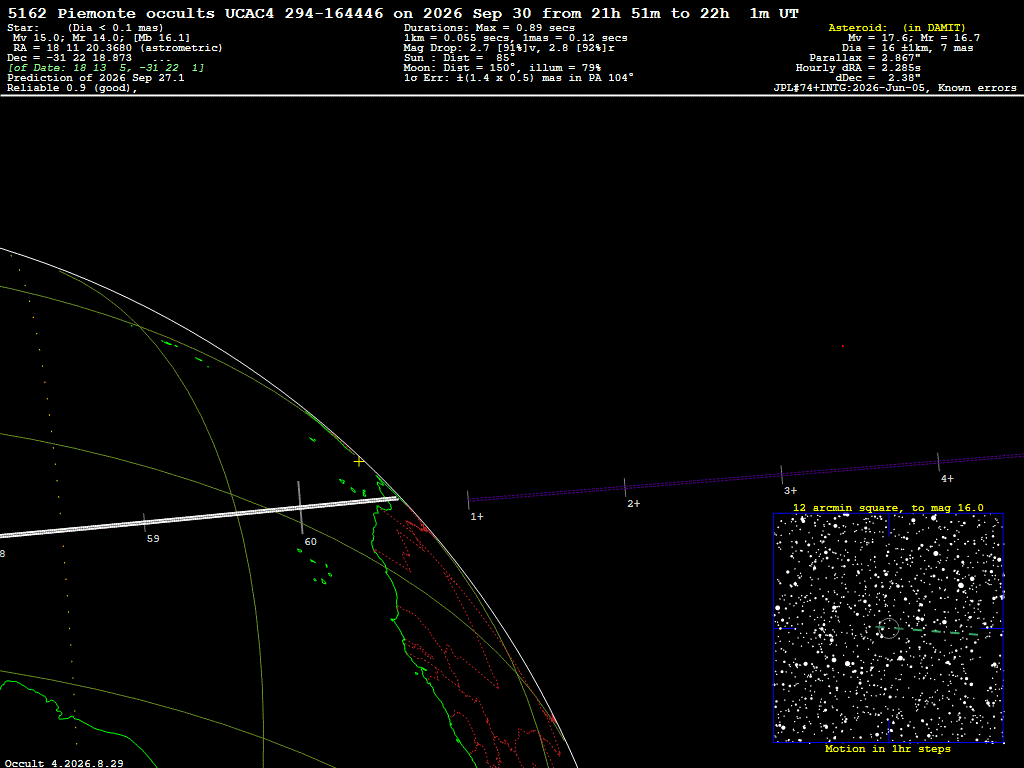1024x768 pixels.
Task: Click the small red dot in empty sky
Action: click(x=842, y=346)
